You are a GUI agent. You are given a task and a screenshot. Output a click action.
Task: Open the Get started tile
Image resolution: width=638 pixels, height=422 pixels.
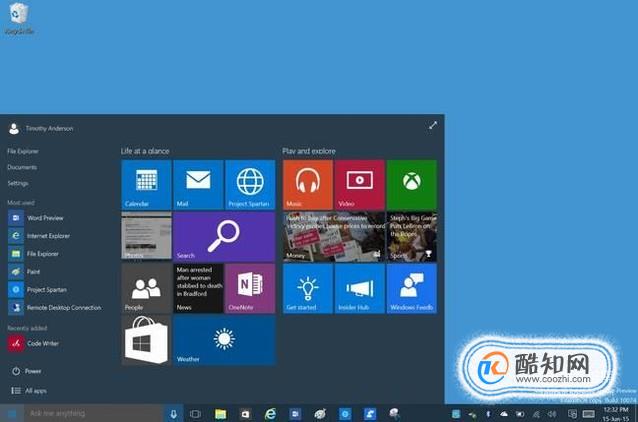point(308,289)
